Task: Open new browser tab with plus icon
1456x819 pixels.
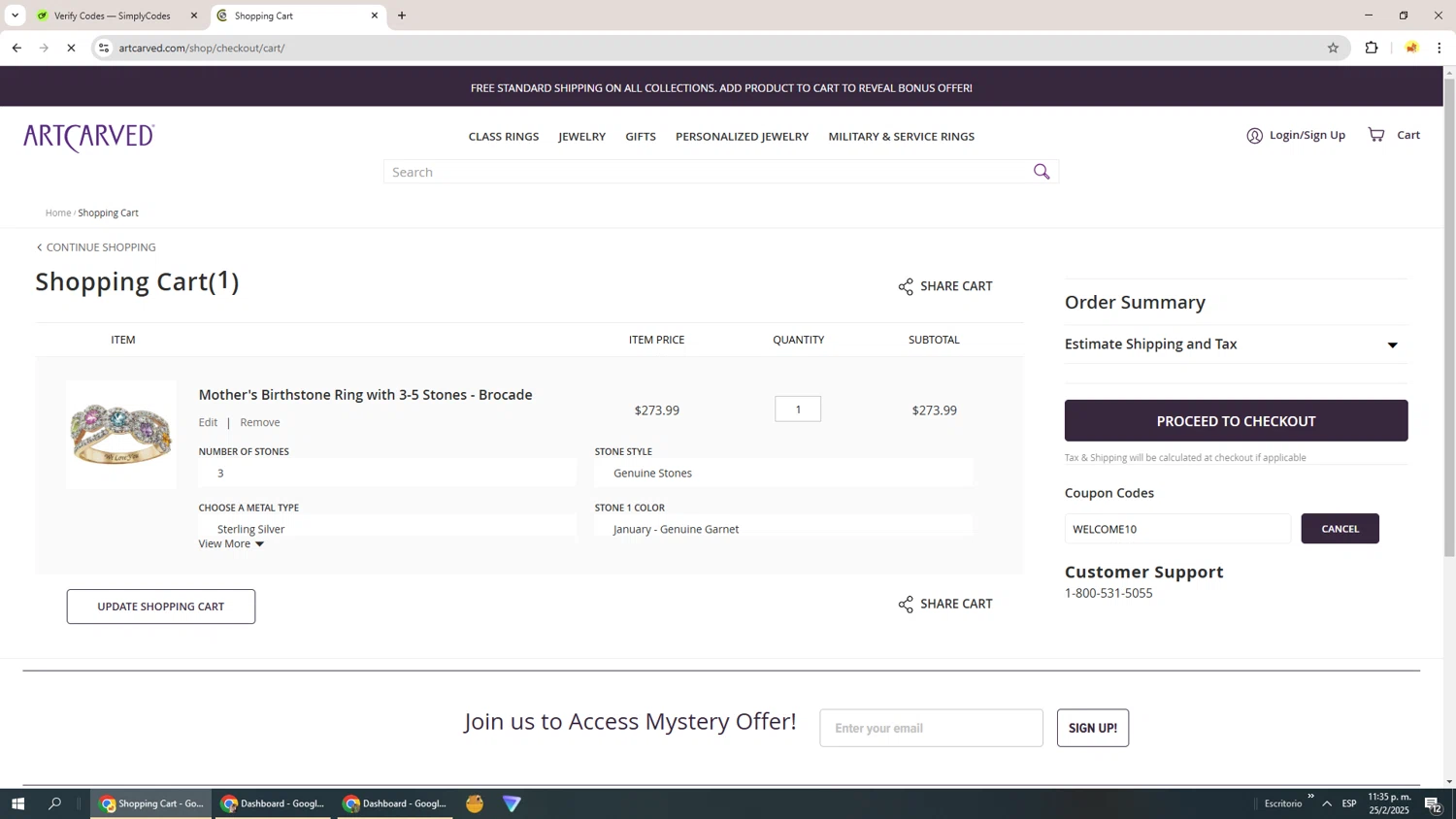Action: (x=402, y=16)
